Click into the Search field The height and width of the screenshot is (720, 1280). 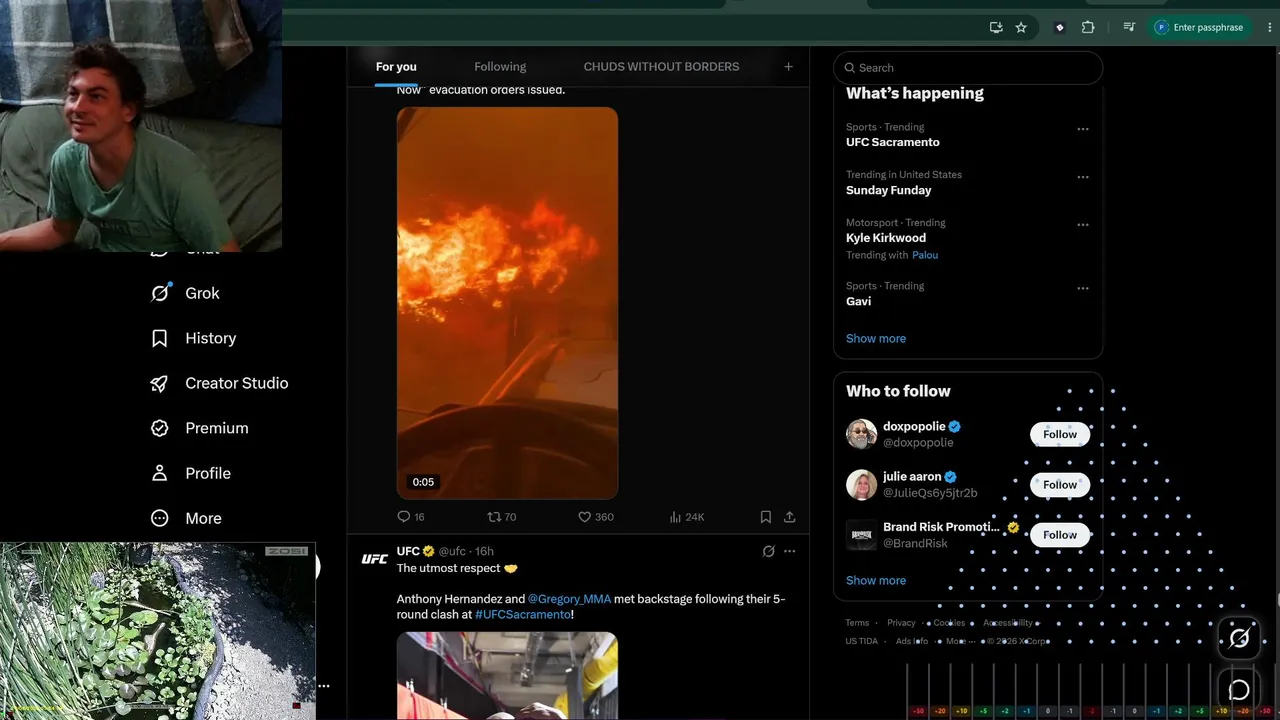[x=968, y=68]
